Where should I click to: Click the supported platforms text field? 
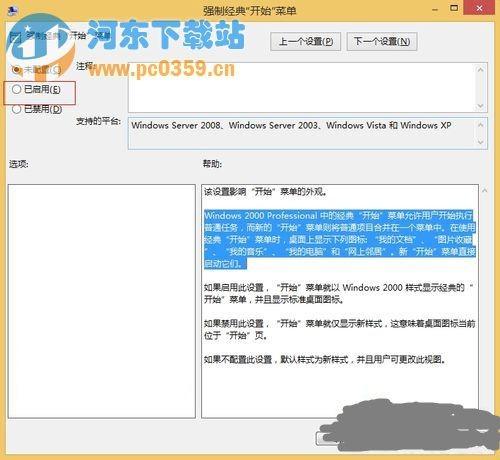(301, 133)
